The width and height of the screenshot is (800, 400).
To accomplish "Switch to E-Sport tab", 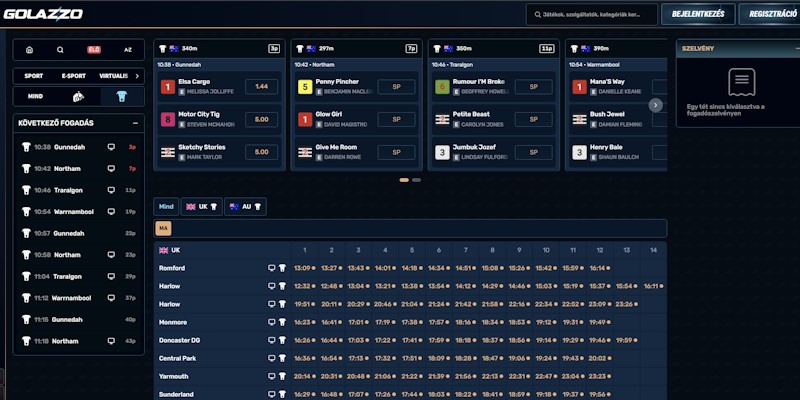I will pos(73,76).
